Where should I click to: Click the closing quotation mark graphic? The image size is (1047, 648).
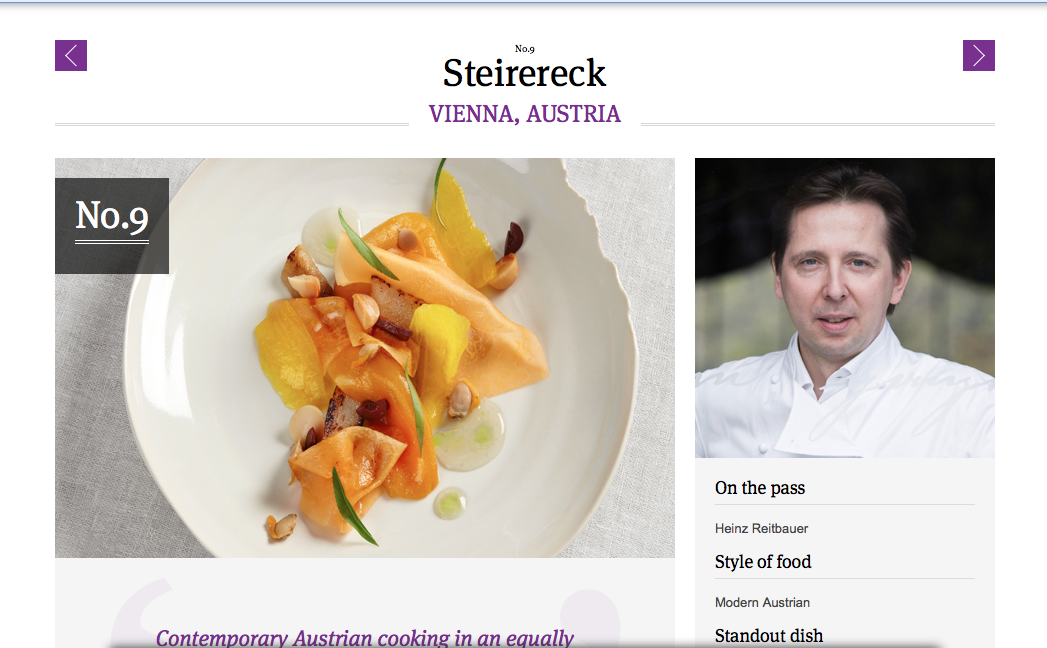[x=590, y=618]
